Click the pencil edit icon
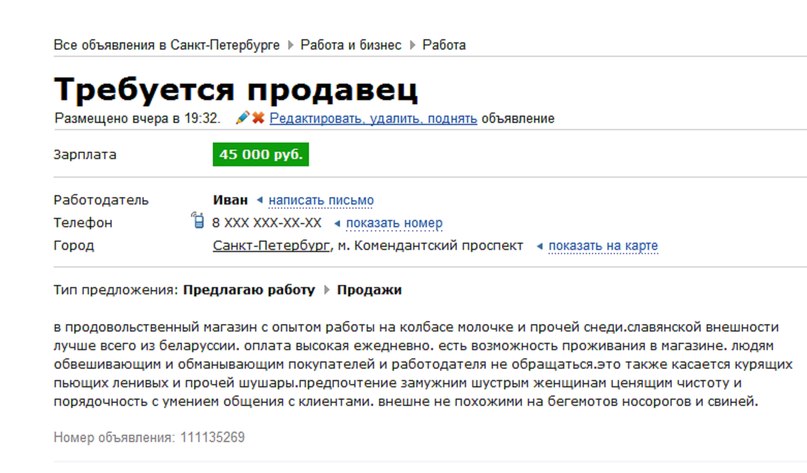 [242, 118]
